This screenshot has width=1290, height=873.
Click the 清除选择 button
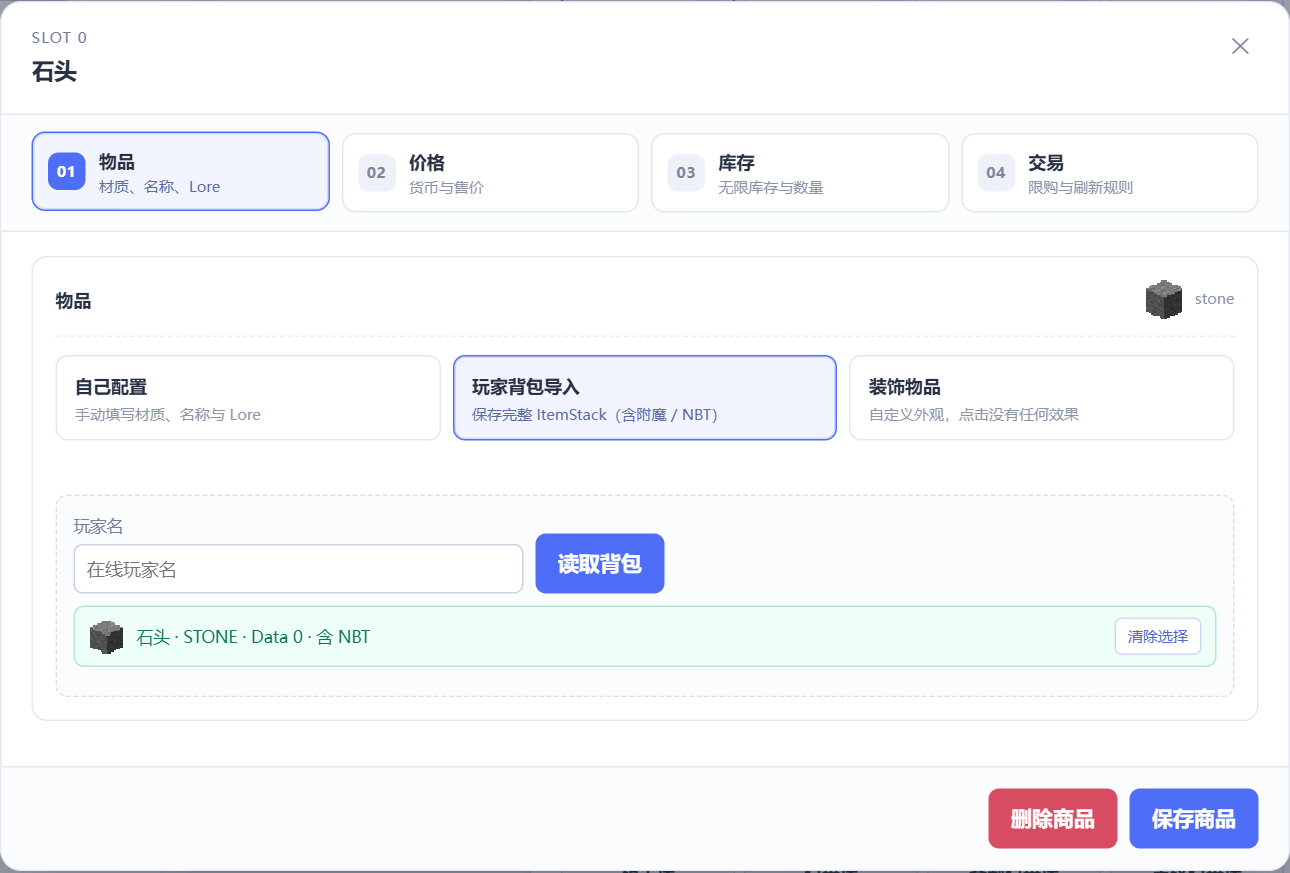1158,637
